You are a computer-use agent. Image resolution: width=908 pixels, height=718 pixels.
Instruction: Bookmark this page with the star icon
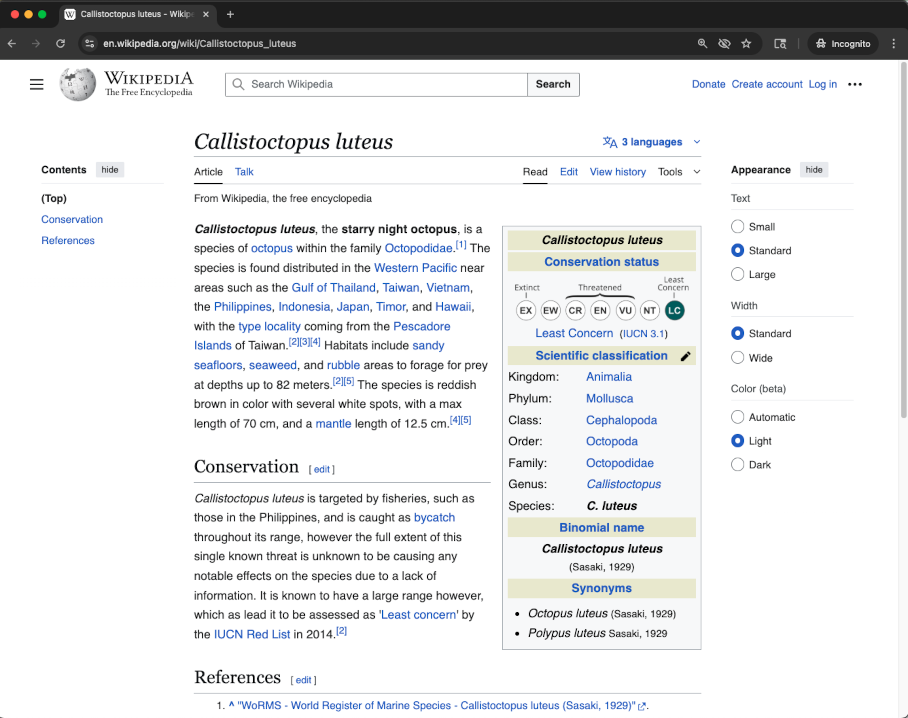tap(746, 44)
